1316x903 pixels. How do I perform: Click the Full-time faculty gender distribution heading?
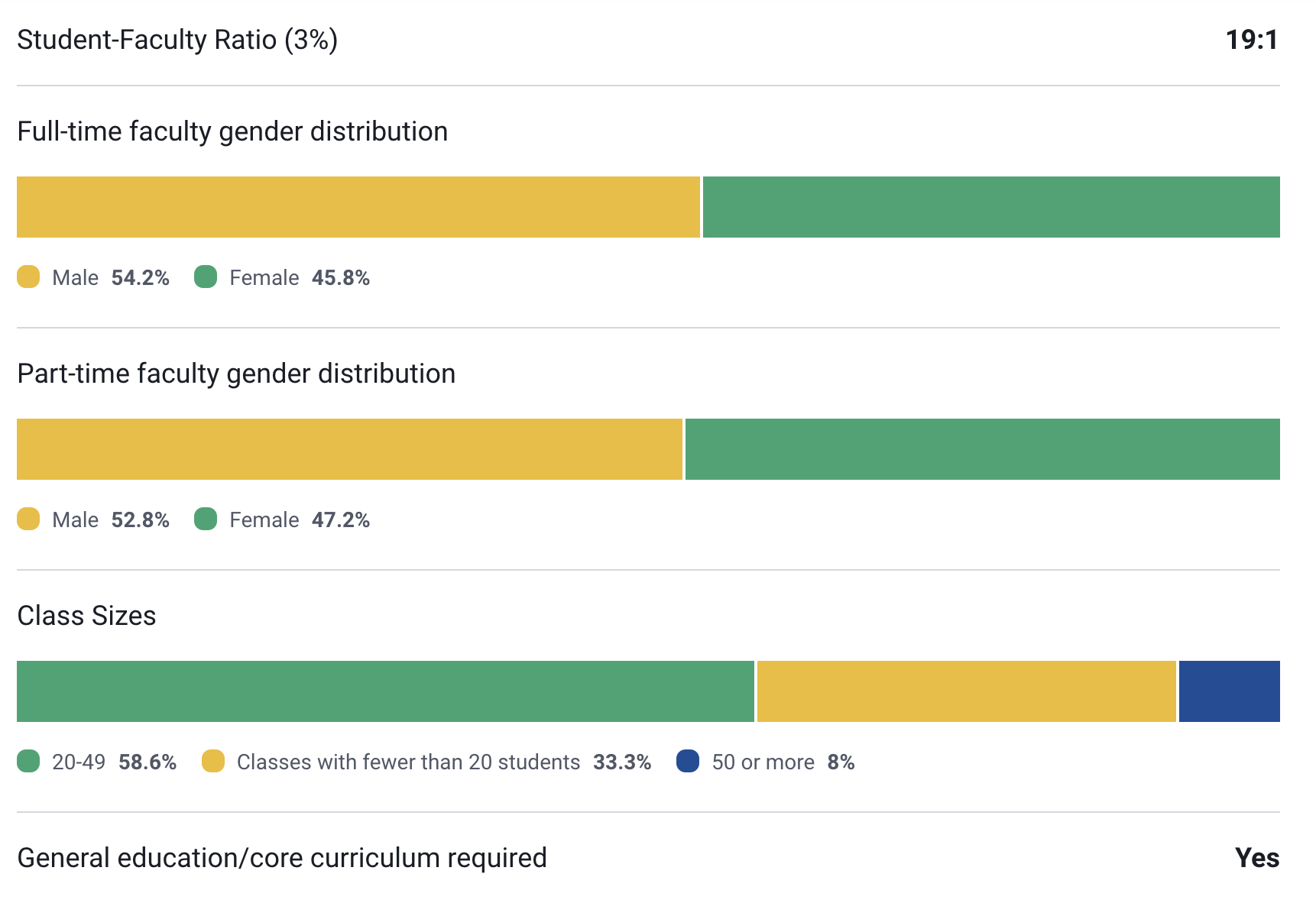click(232, 131)
